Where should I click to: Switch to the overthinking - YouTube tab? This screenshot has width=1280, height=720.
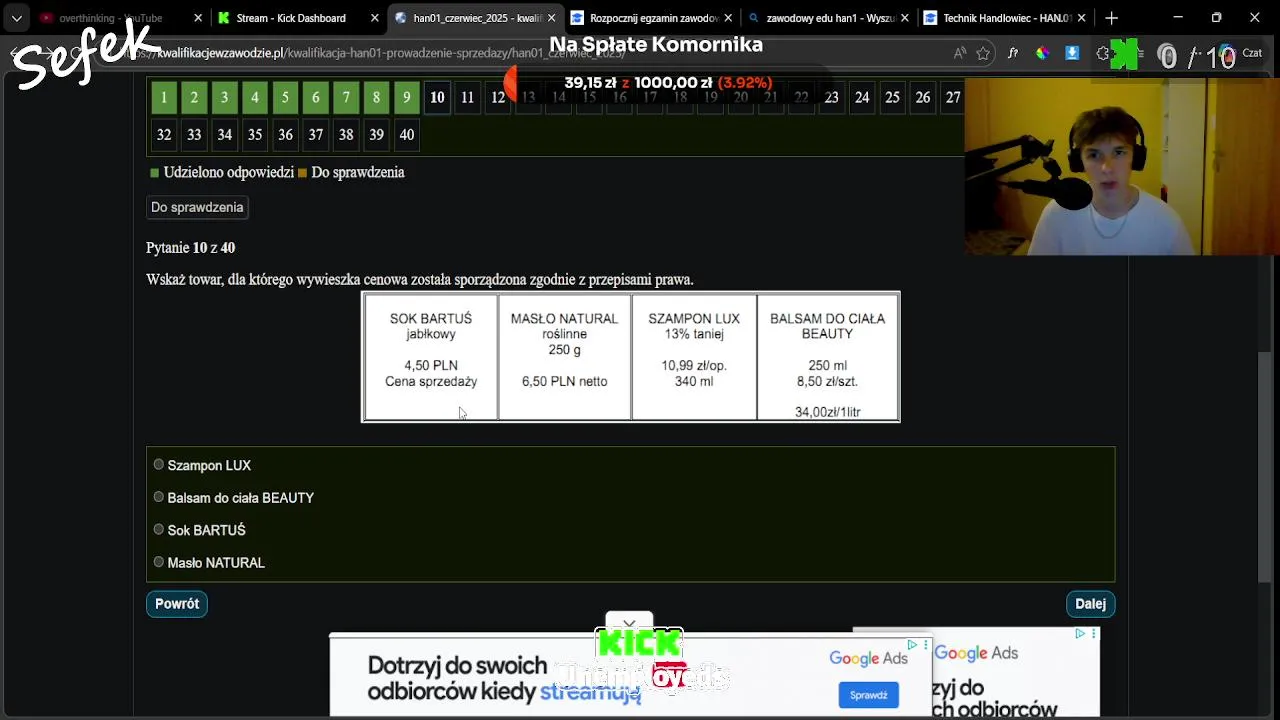118,18
